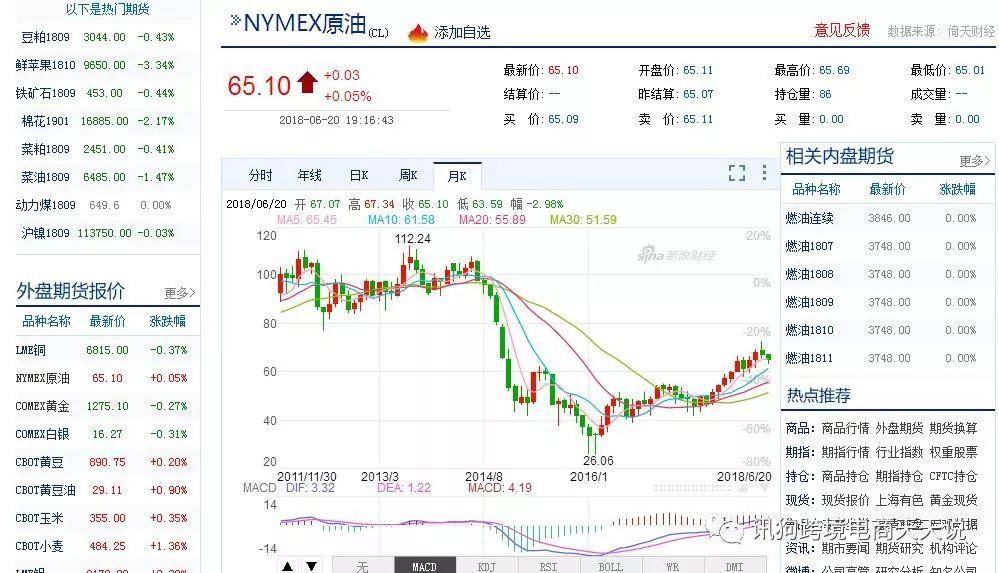999x573 pixels.
Task: Open 商品行情 link
Action: pyautogui.click(x=845, y=428)
